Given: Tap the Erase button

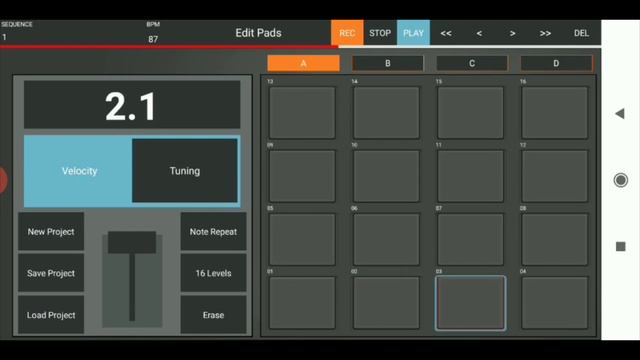Looking at the screenshot, I should coord(213,315).
